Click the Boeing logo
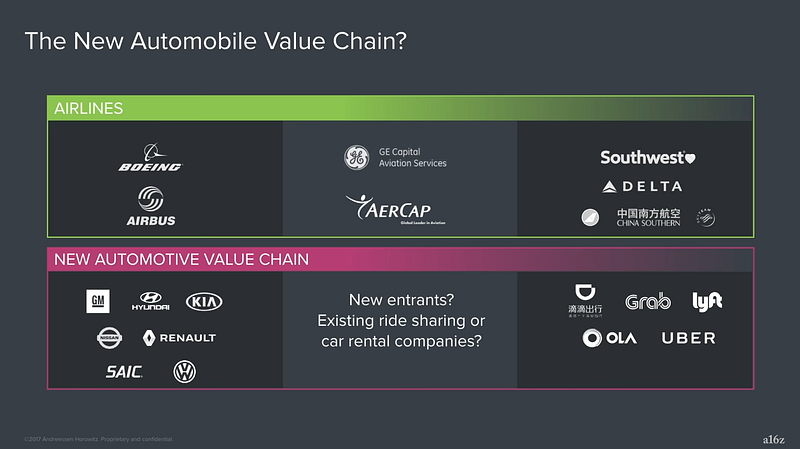This screenshot has height=449, width=800. (150, 158)
